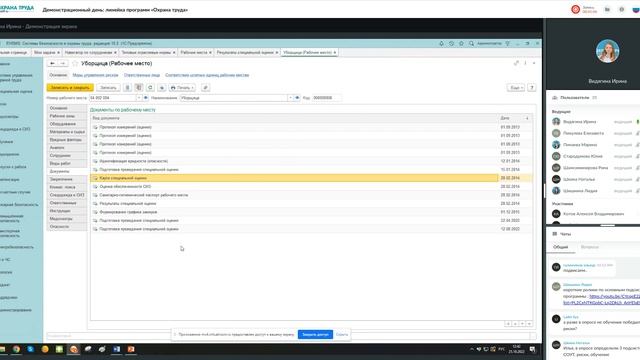Click the Chrome icon in the taskbar
This screenshot has height=360, width=640.
(x=16, y=349)
